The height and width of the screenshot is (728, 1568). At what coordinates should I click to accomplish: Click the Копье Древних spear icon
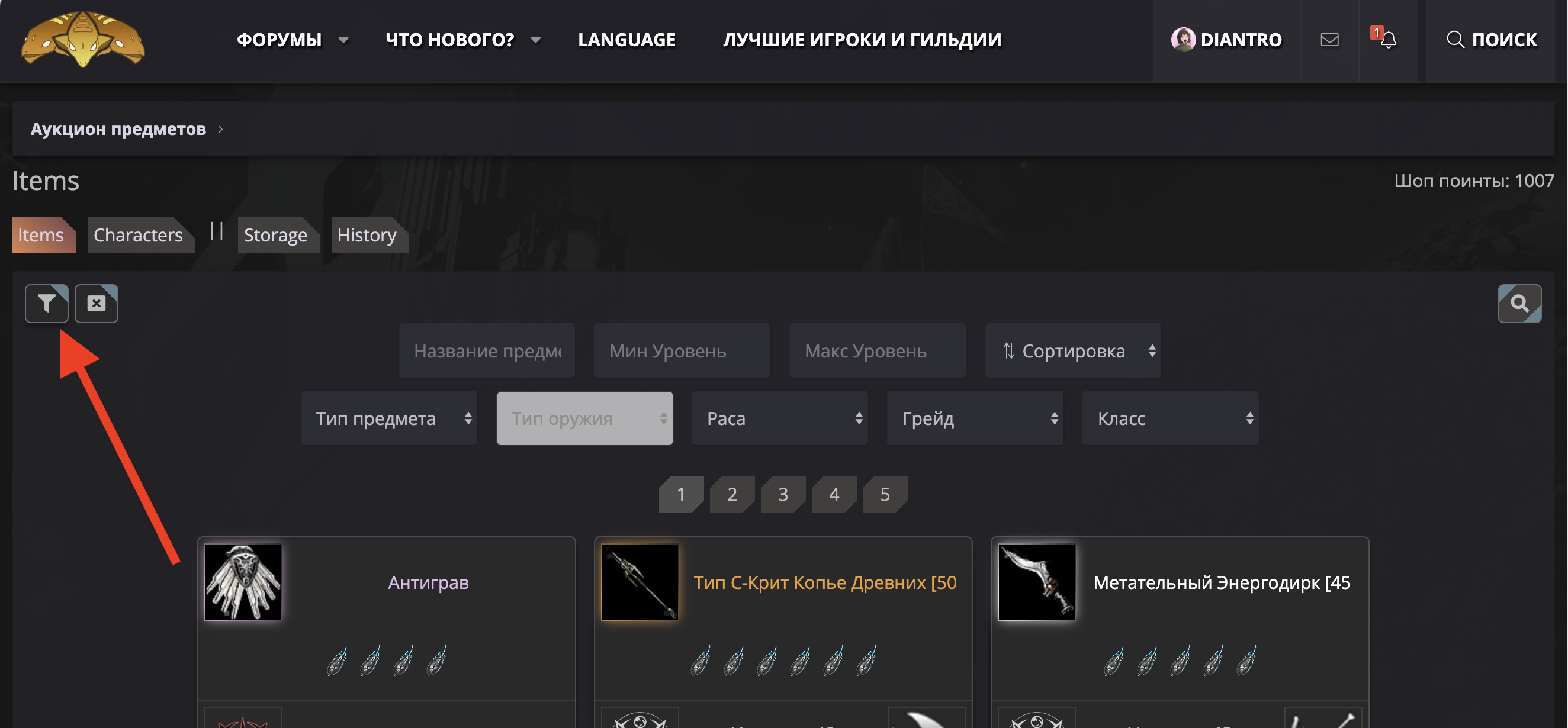[639, 581]
